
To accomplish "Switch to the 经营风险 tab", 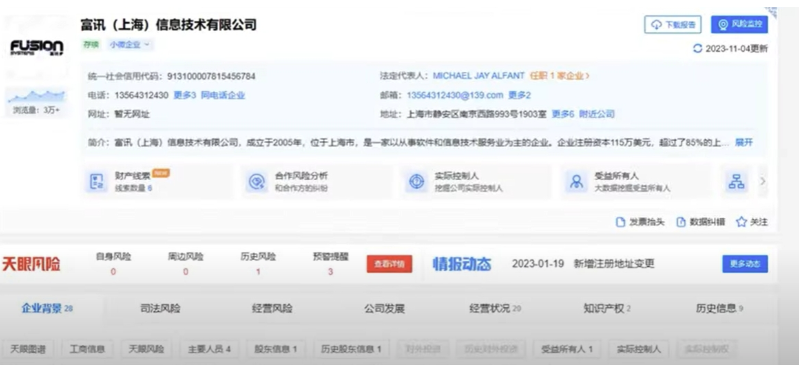I will (x=272, y=308).
